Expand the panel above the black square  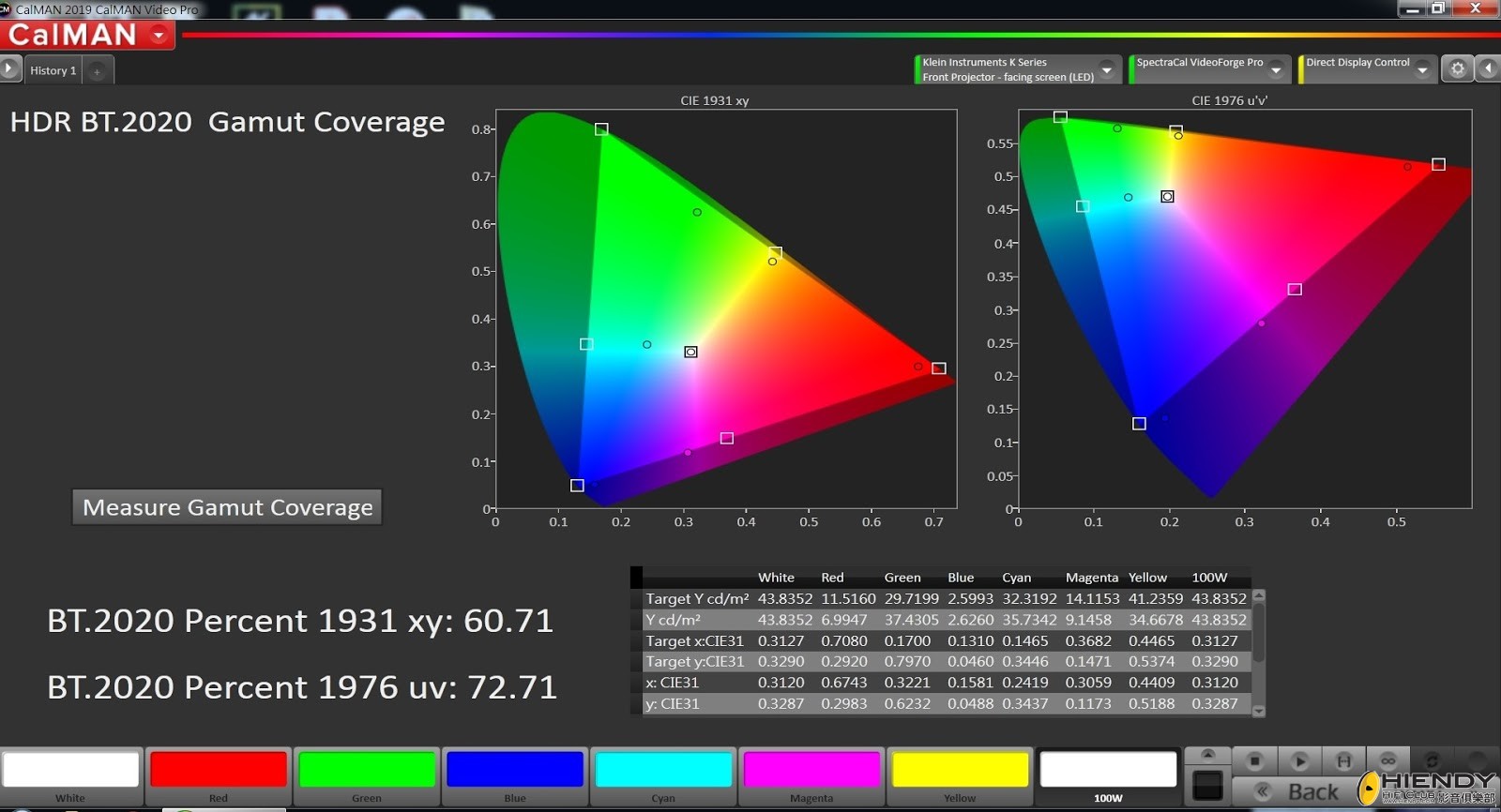(x=1207, y=755)
